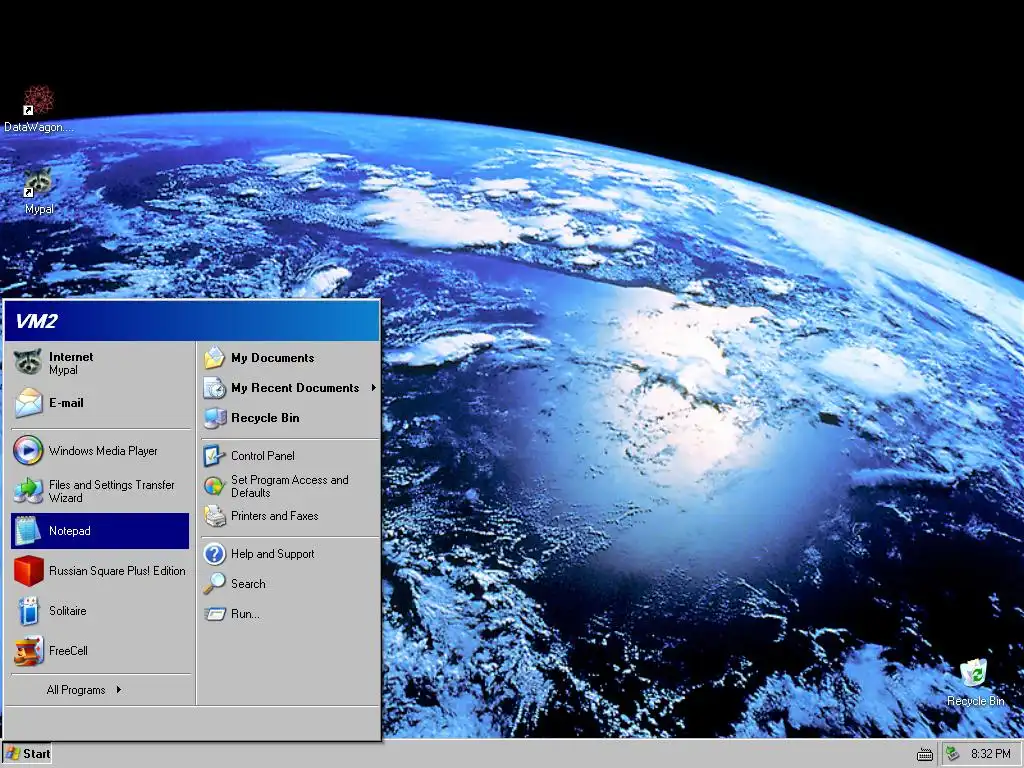Click the Recycle Bin icon in Start menu
Screen dimensions: 1024x768
pyautogui.click(x=214, y=418)
